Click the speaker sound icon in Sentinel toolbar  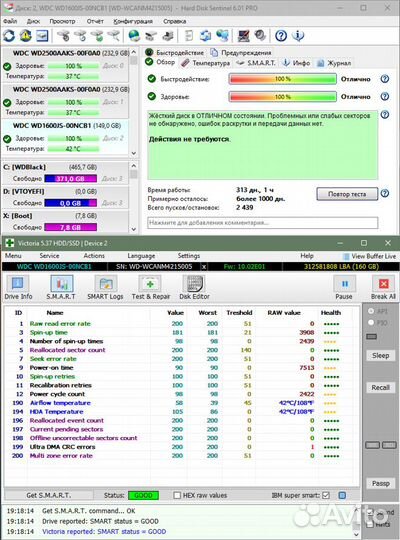tap(260, 35)
